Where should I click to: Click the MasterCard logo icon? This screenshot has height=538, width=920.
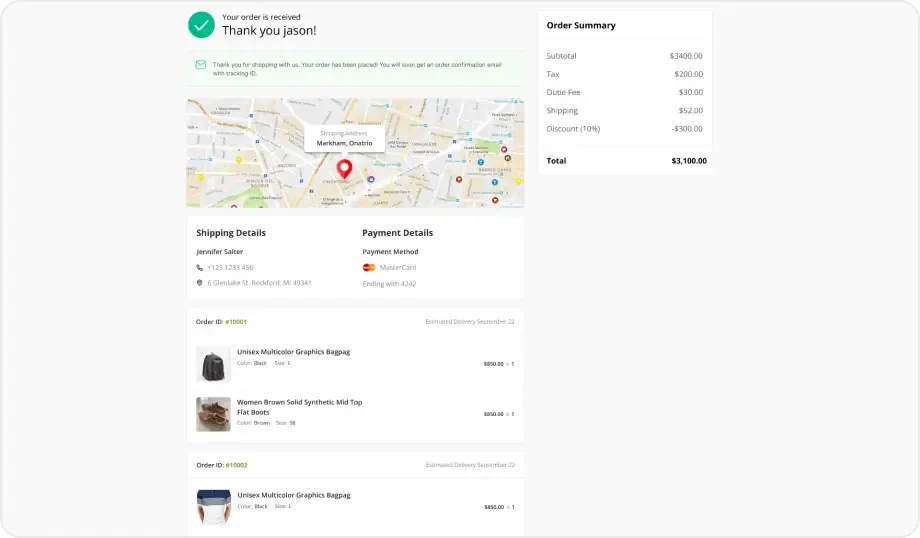[x=369, y=268]
